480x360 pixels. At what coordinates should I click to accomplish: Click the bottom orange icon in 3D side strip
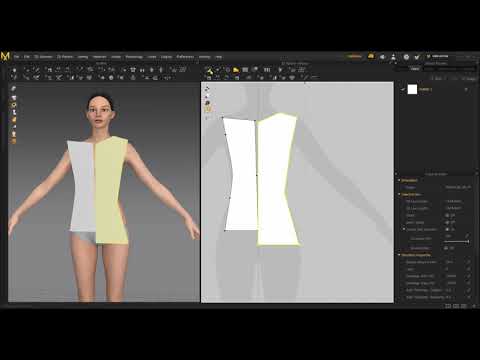coord(14,141)
